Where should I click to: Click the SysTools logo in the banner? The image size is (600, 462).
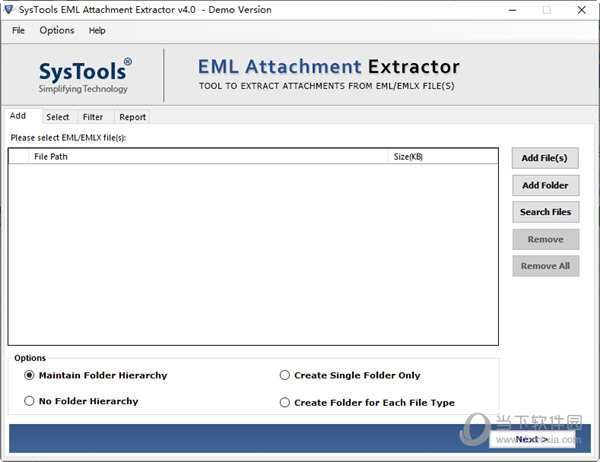(85, 76)
